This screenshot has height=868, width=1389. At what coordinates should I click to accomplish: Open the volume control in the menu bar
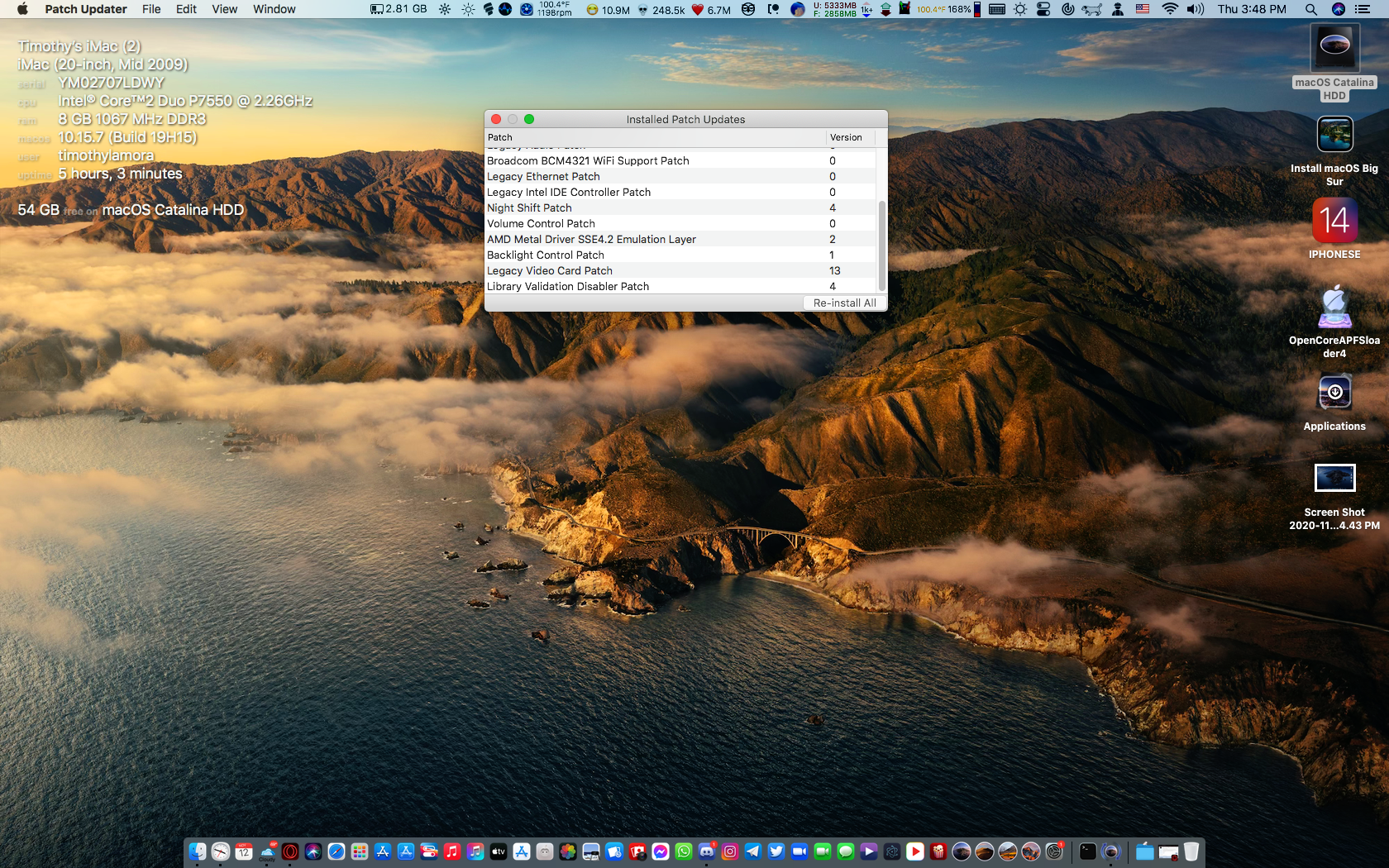1196,9
